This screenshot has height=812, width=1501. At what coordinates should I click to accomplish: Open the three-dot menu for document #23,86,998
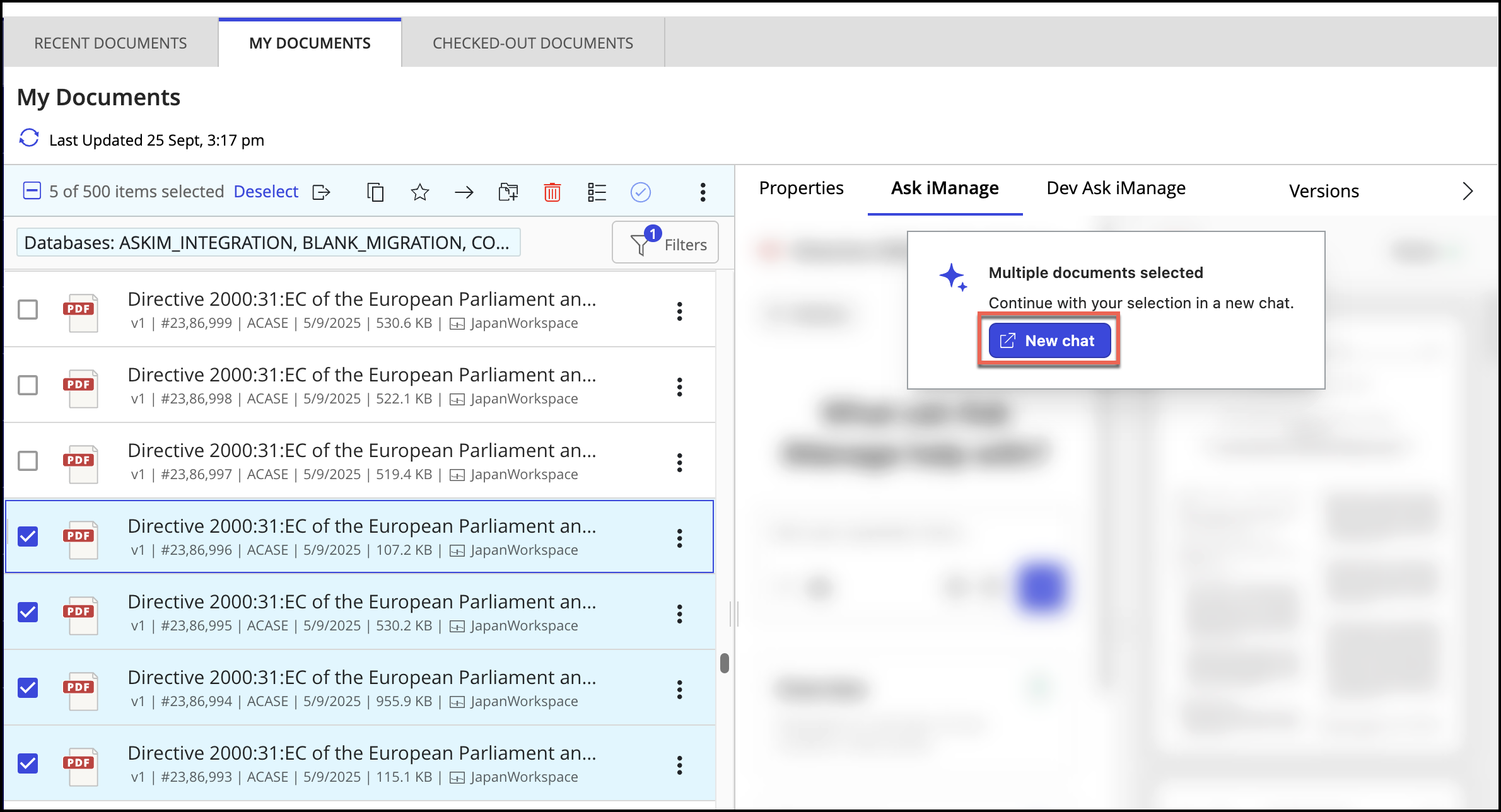tap(679, 387)
